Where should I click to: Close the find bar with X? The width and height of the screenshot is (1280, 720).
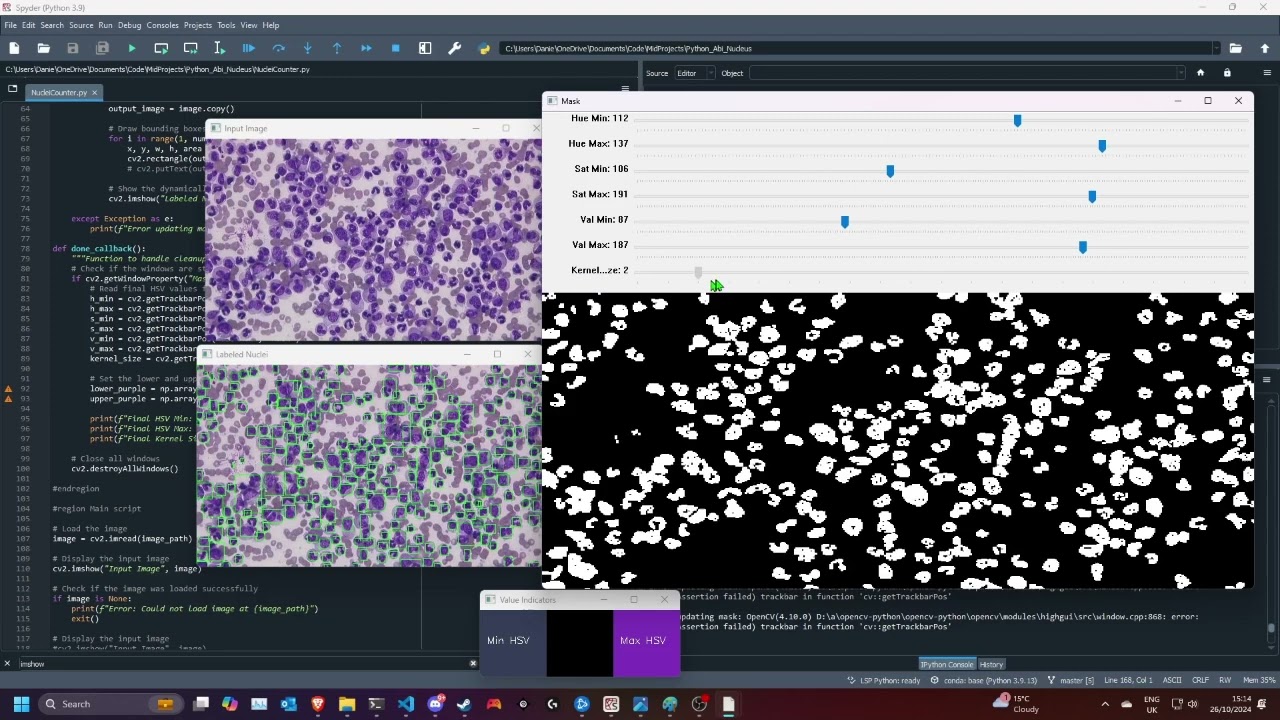[7, 664]
